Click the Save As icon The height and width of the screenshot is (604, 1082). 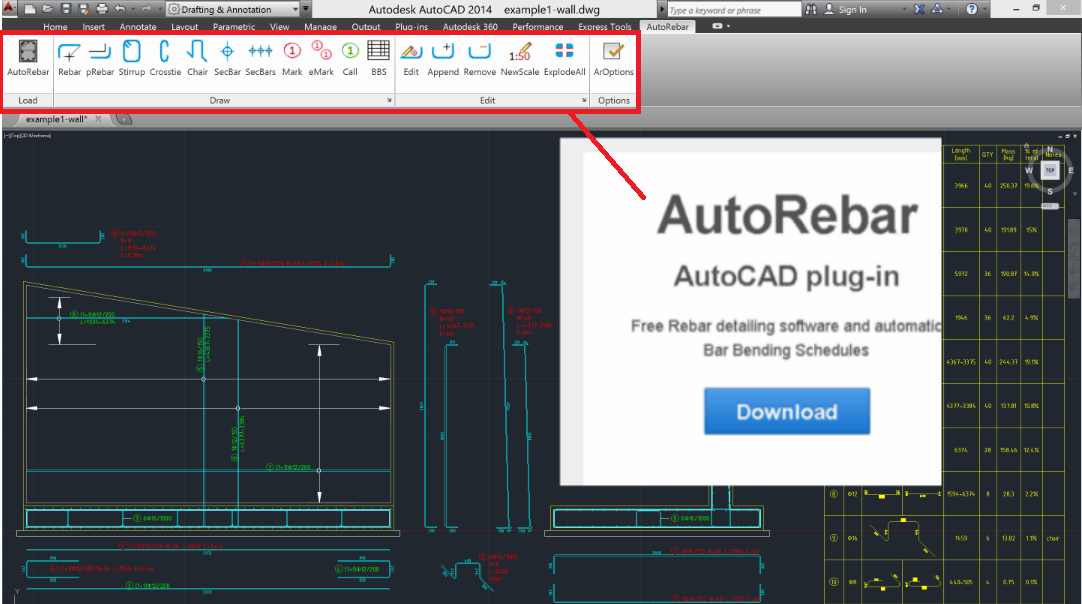(x=83, y=9)
